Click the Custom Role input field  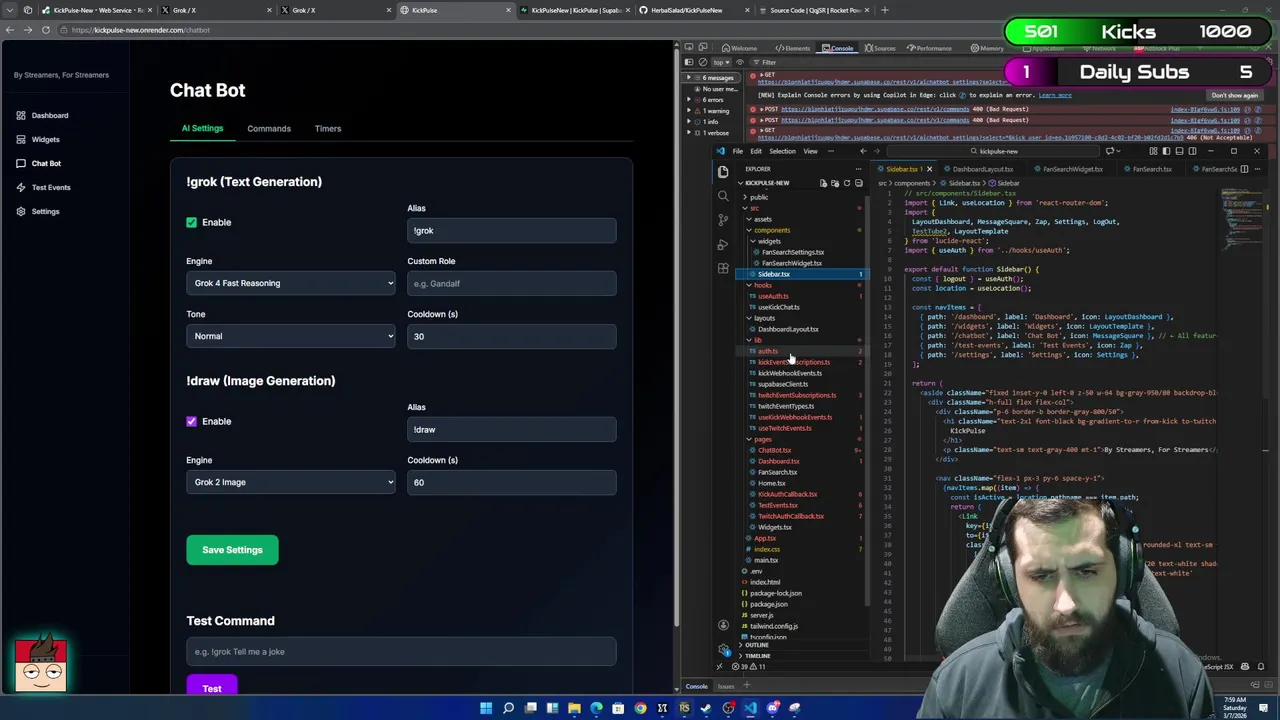coord(512,284)
